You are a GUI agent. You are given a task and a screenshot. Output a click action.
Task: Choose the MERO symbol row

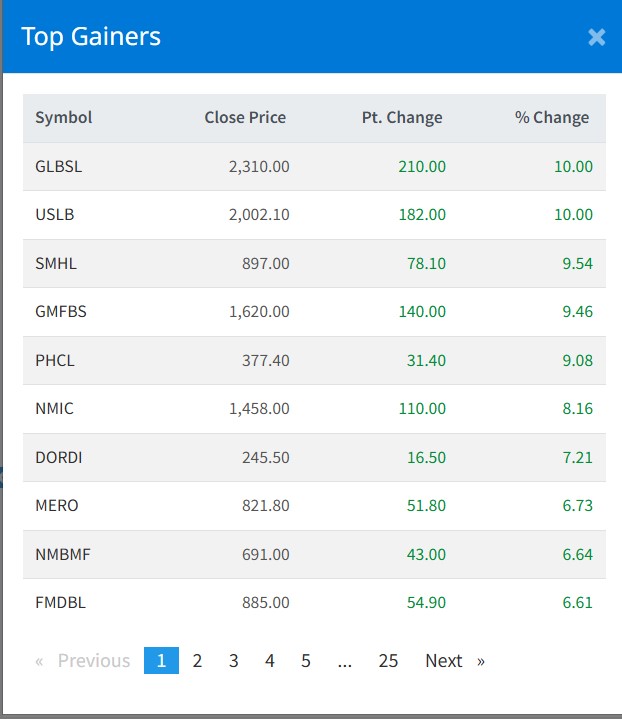(57, 506)
